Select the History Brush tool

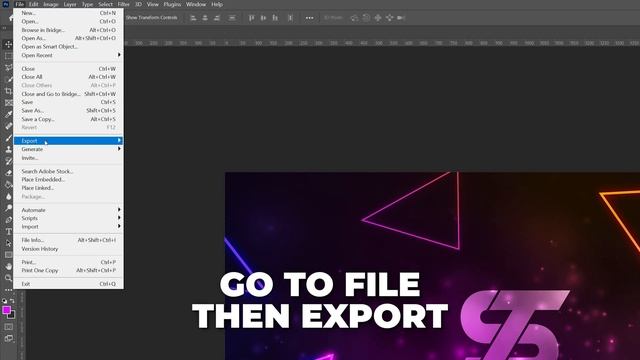pyautogui.click(x=8, y=161)
